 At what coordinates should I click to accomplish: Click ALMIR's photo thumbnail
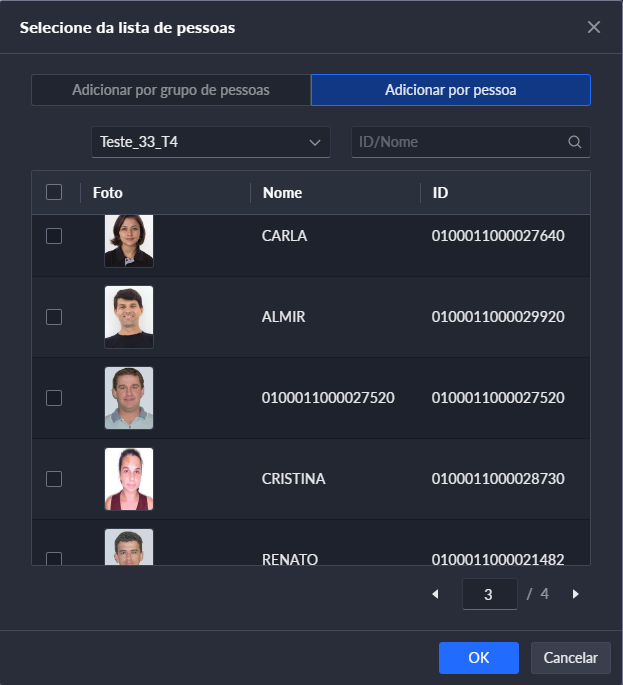coord(129,317)
